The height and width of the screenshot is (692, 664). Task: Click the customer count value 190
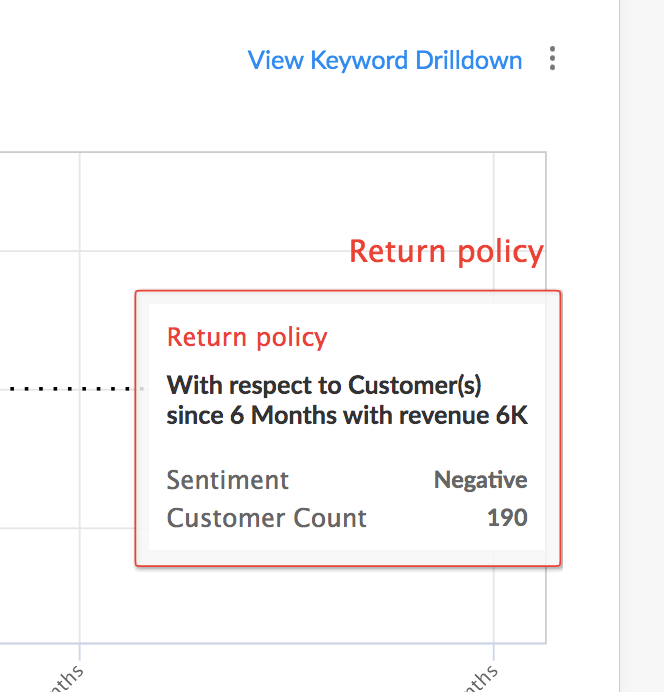point(507,518)
